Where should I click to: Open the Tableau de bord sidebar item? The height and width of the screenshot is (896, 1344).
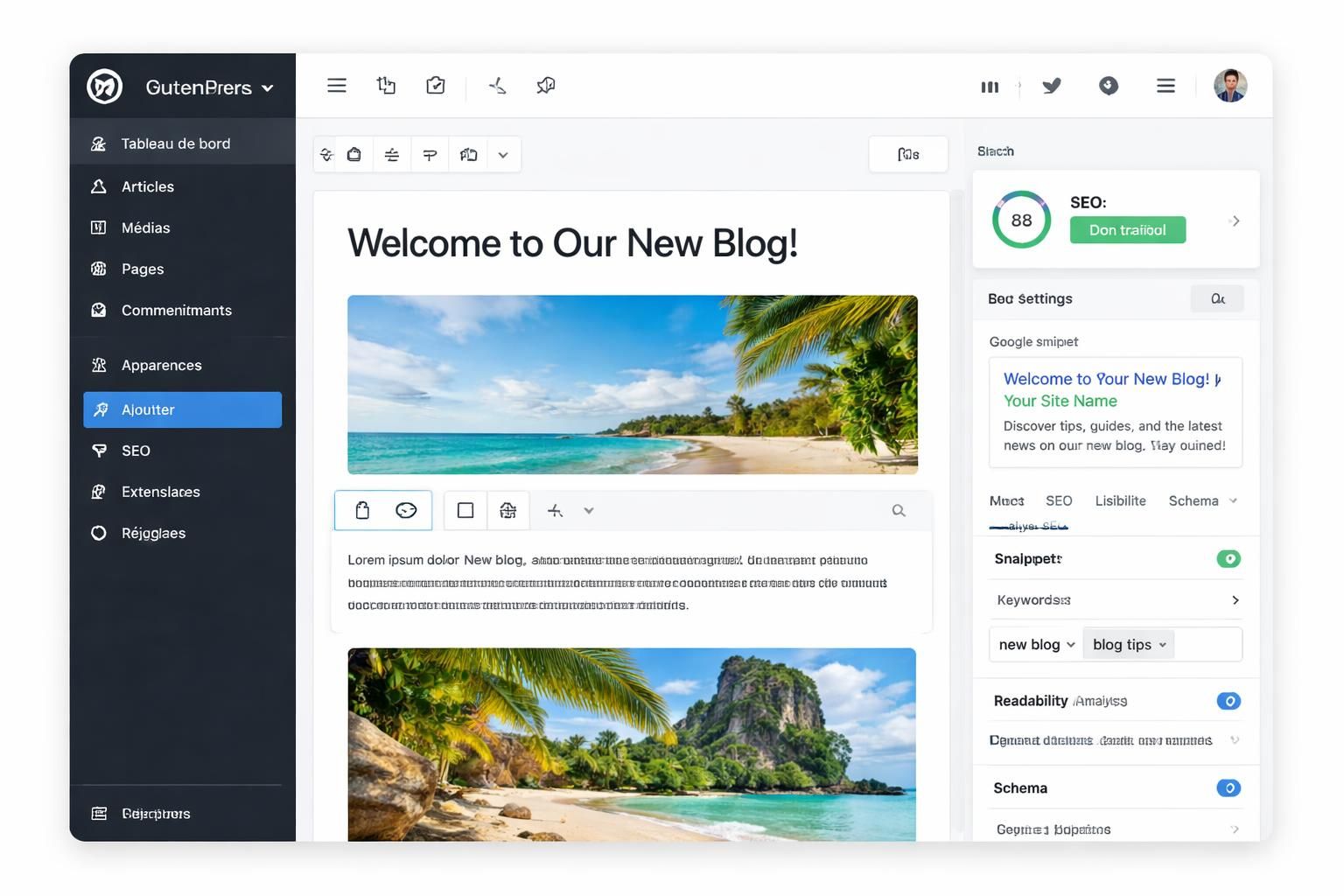[175, 143]
